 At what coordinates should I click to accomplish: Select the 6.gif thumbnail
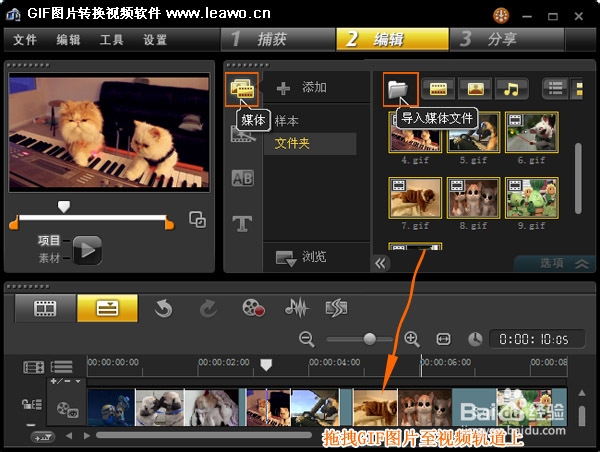point(532,132)
